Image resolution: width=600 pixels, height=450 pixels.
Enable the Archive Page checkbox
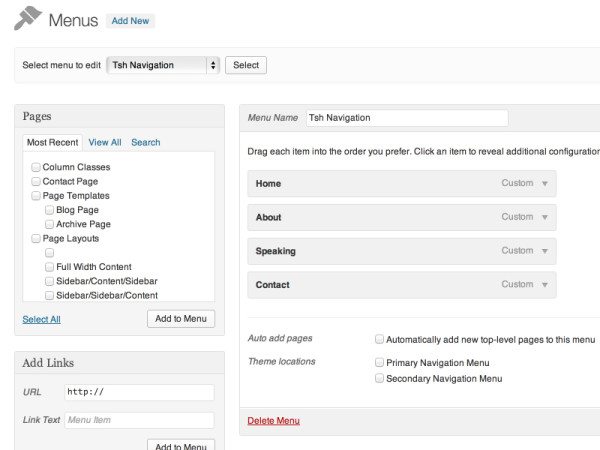(49, 224)
